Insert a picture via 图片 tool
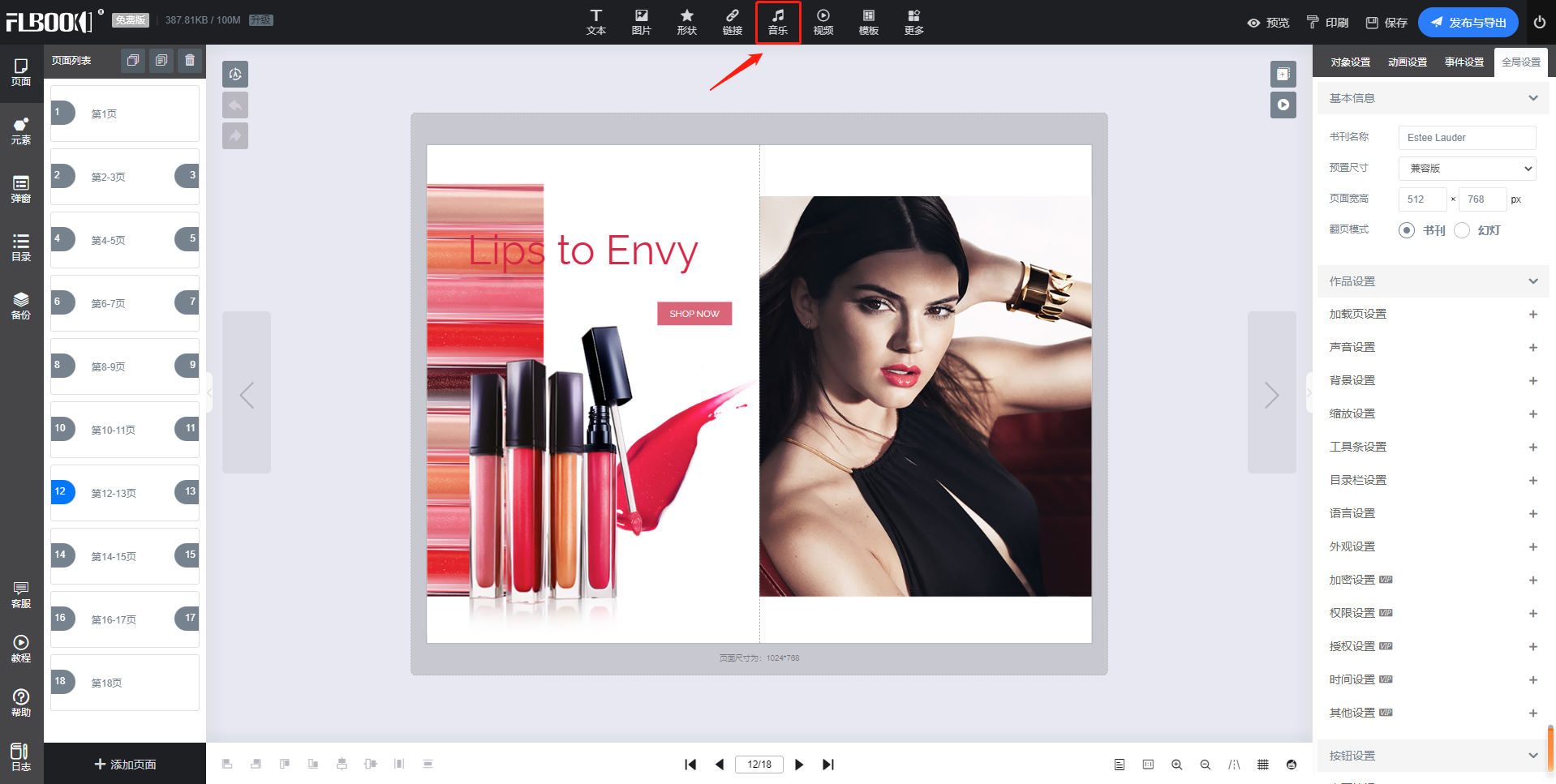1556x784 pixels. (641, 22)
